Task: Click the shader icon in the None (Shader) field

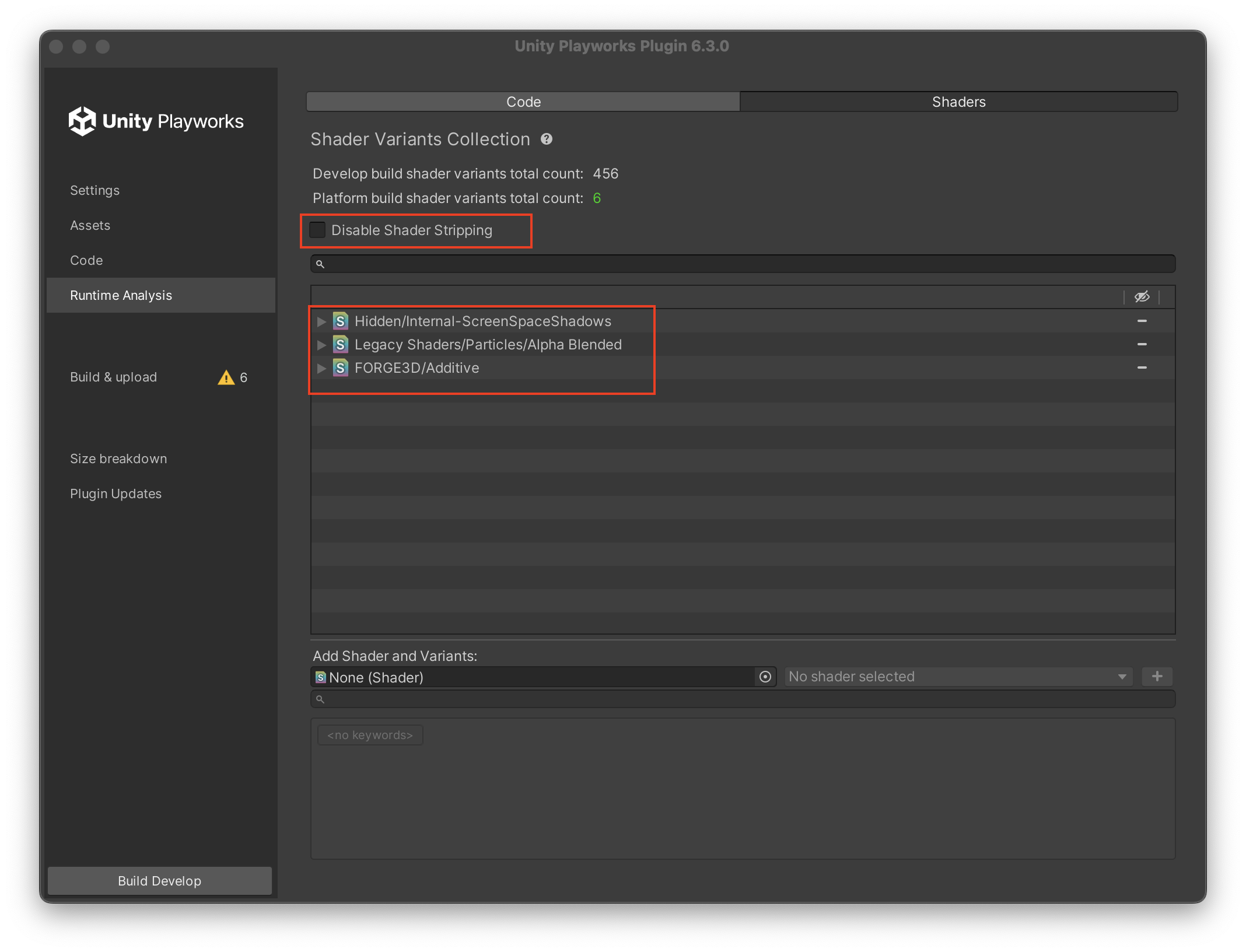Action: tap(320, 677)
